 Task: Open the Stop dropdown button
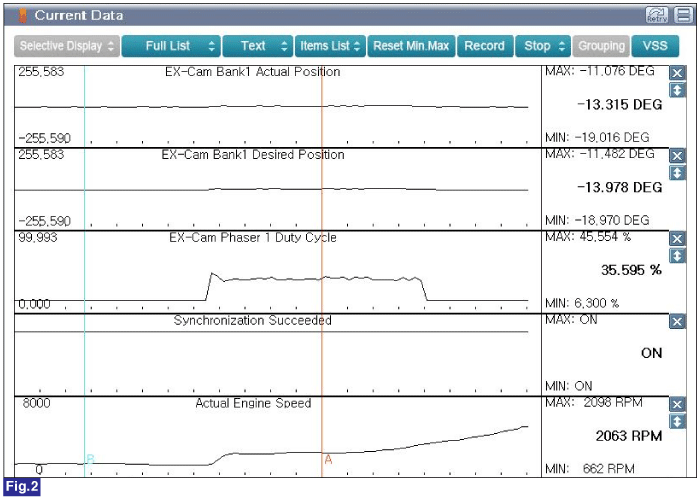click(543, 46)
